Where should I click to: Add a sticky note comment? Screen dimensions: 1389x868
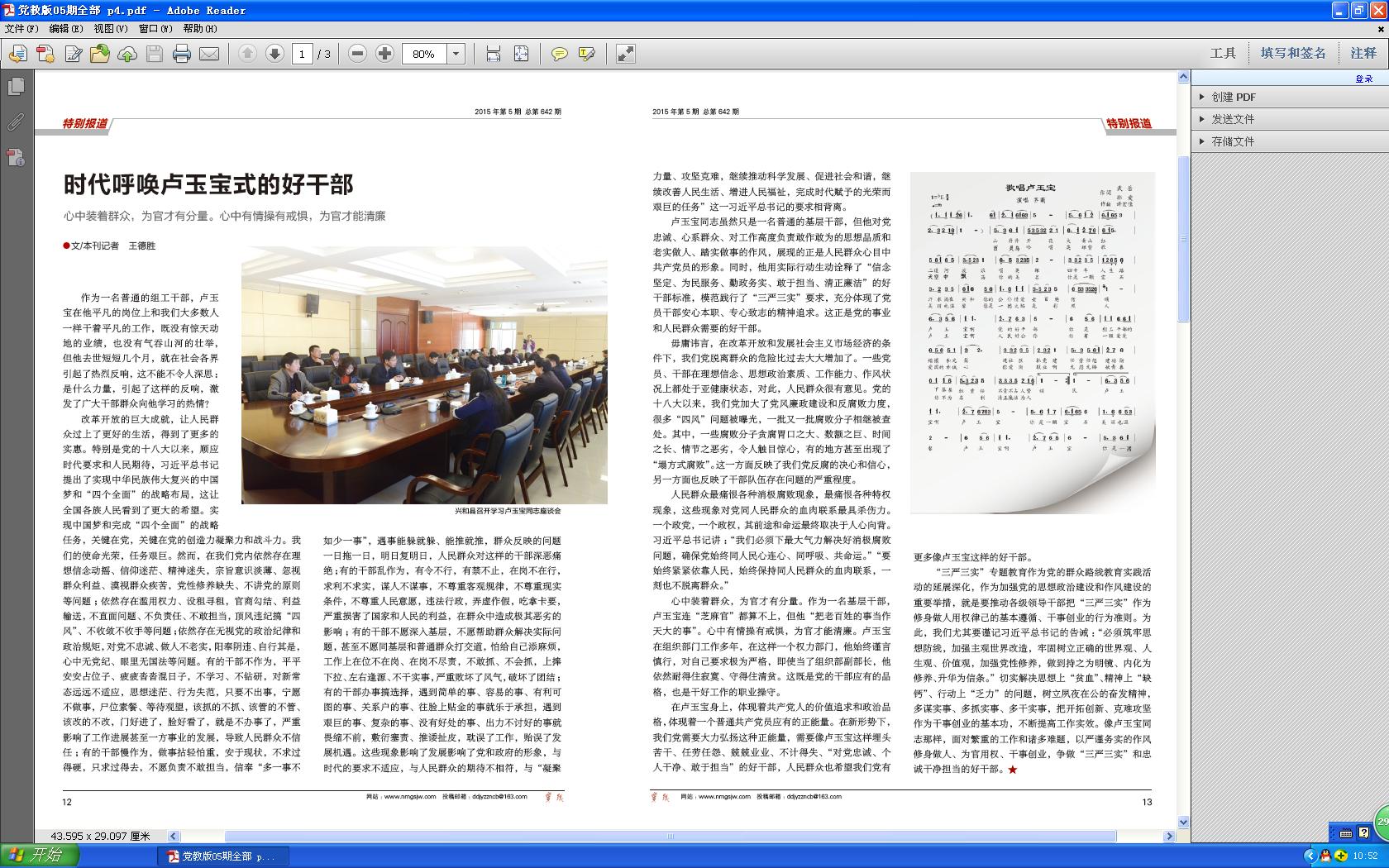[x=560, y=54]
